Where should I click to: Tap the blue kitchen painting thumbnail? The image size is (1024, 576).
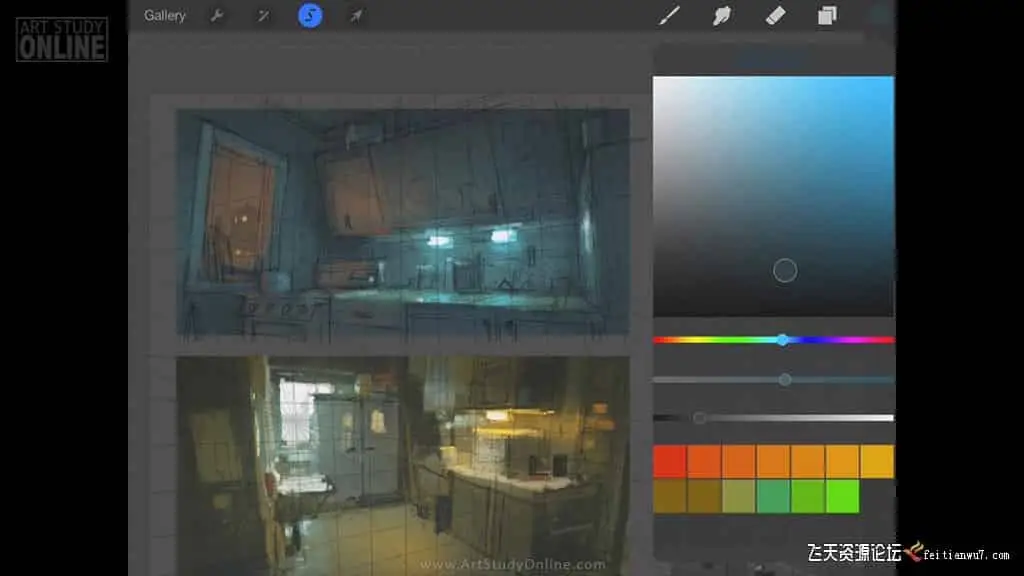(403, 223)
